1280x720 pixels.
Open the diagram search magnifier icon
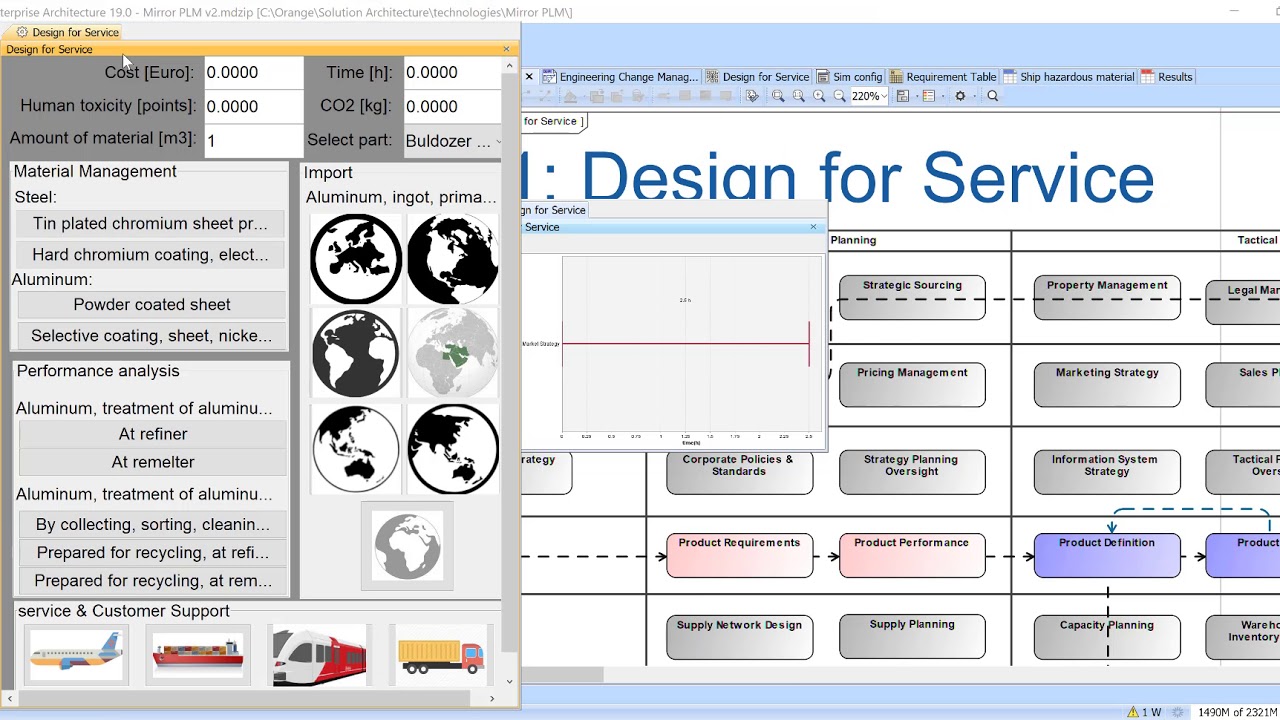pos(993,96)
